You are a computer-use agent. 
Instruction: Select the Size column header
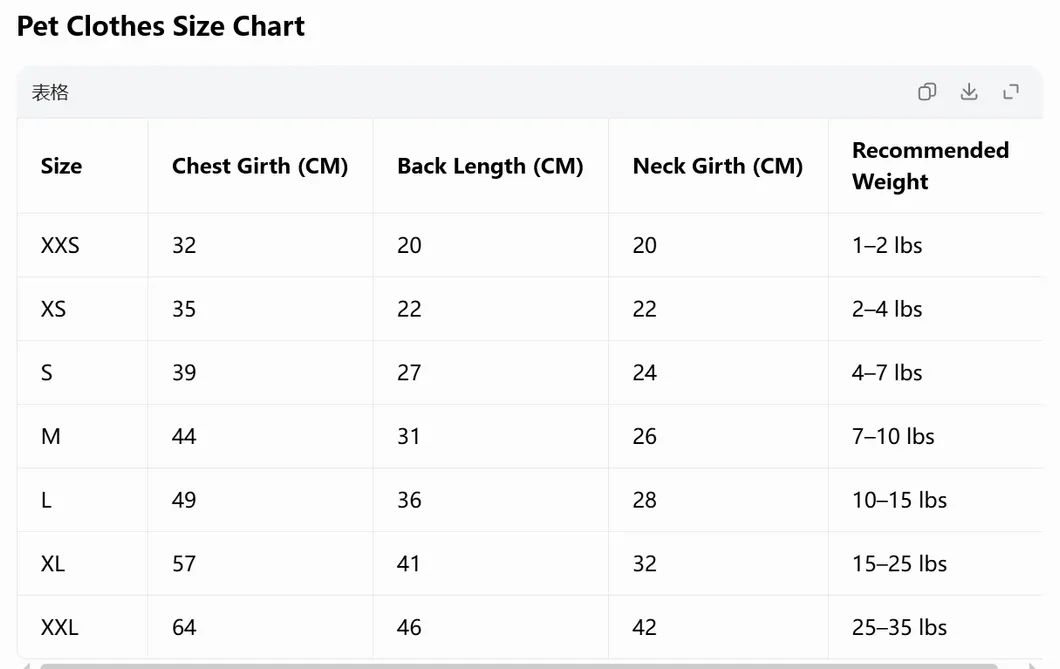tap(62, 166)
